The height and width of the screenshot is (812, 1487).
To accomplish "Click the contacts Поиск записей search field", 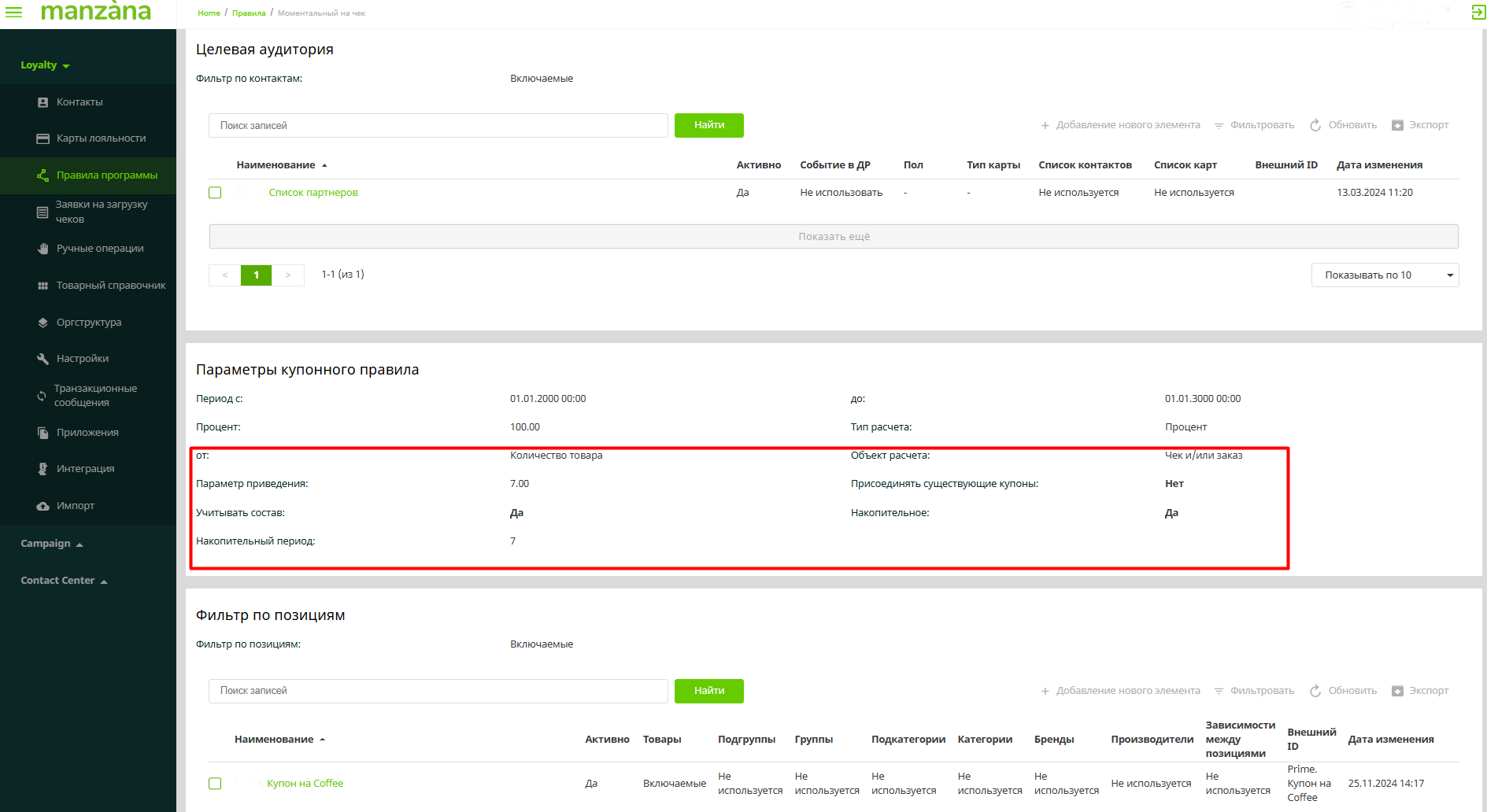I will (438, 126).
